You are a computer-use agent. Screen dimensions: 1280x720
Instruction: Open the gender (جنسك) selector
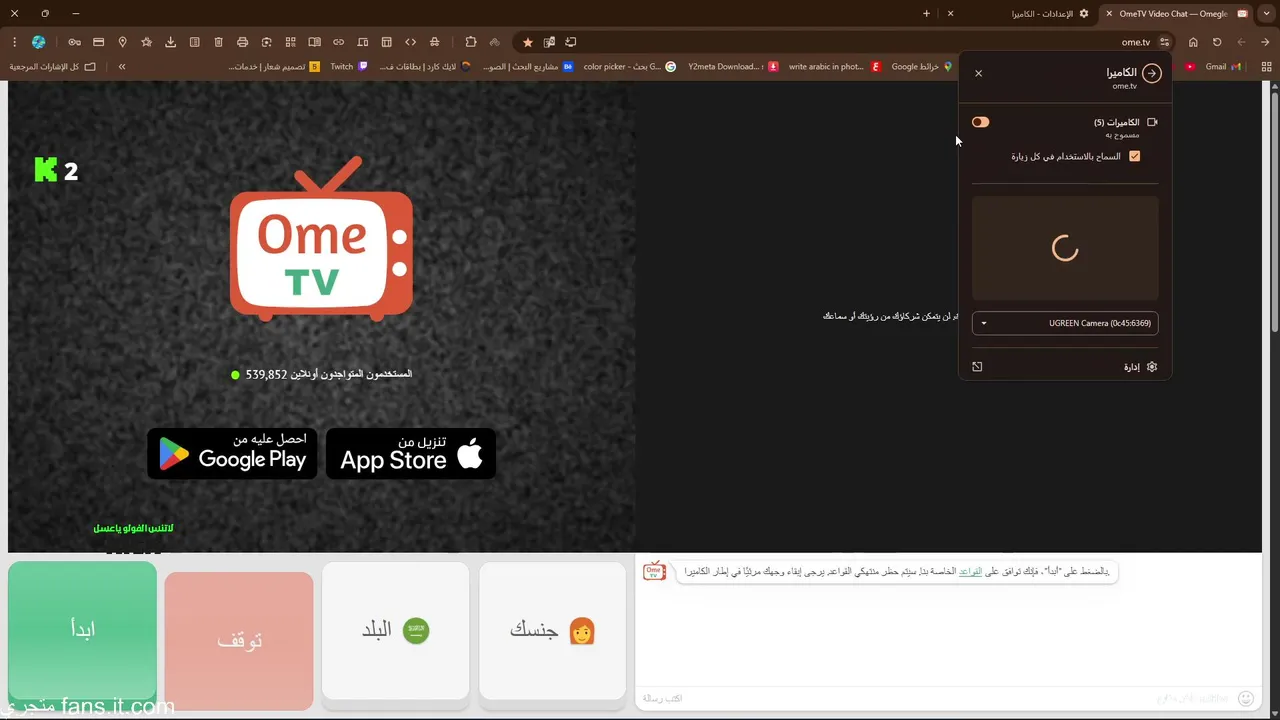552,631
